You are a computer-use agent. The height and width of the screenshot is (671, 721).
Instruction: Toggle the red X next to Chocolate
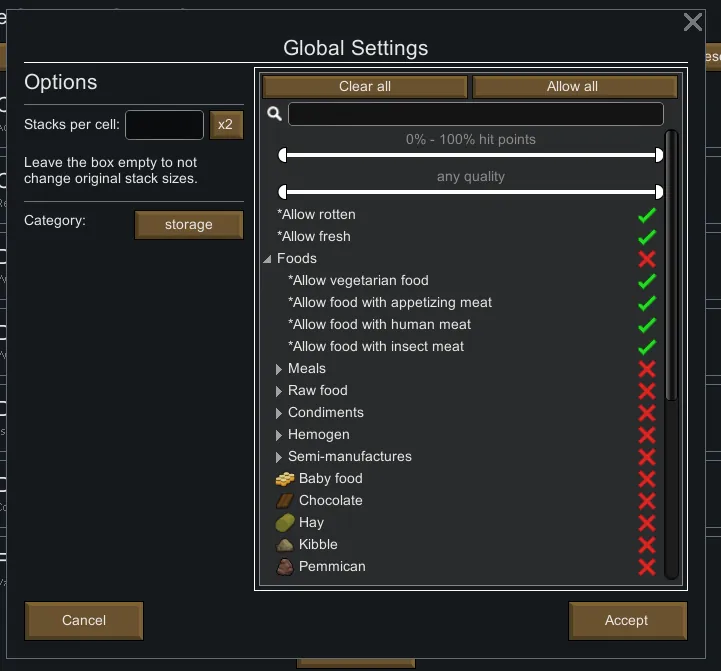(x=647, y=501)
